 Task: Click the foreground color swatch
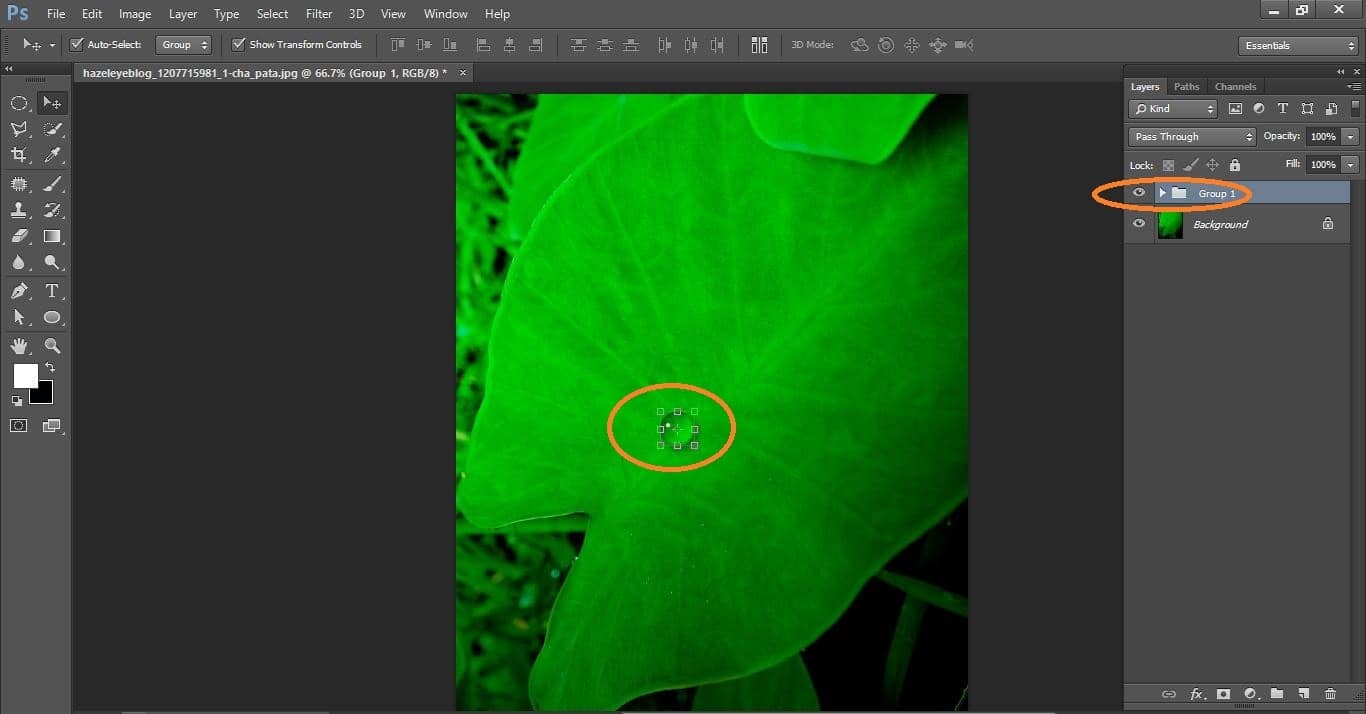pos(25,377)
